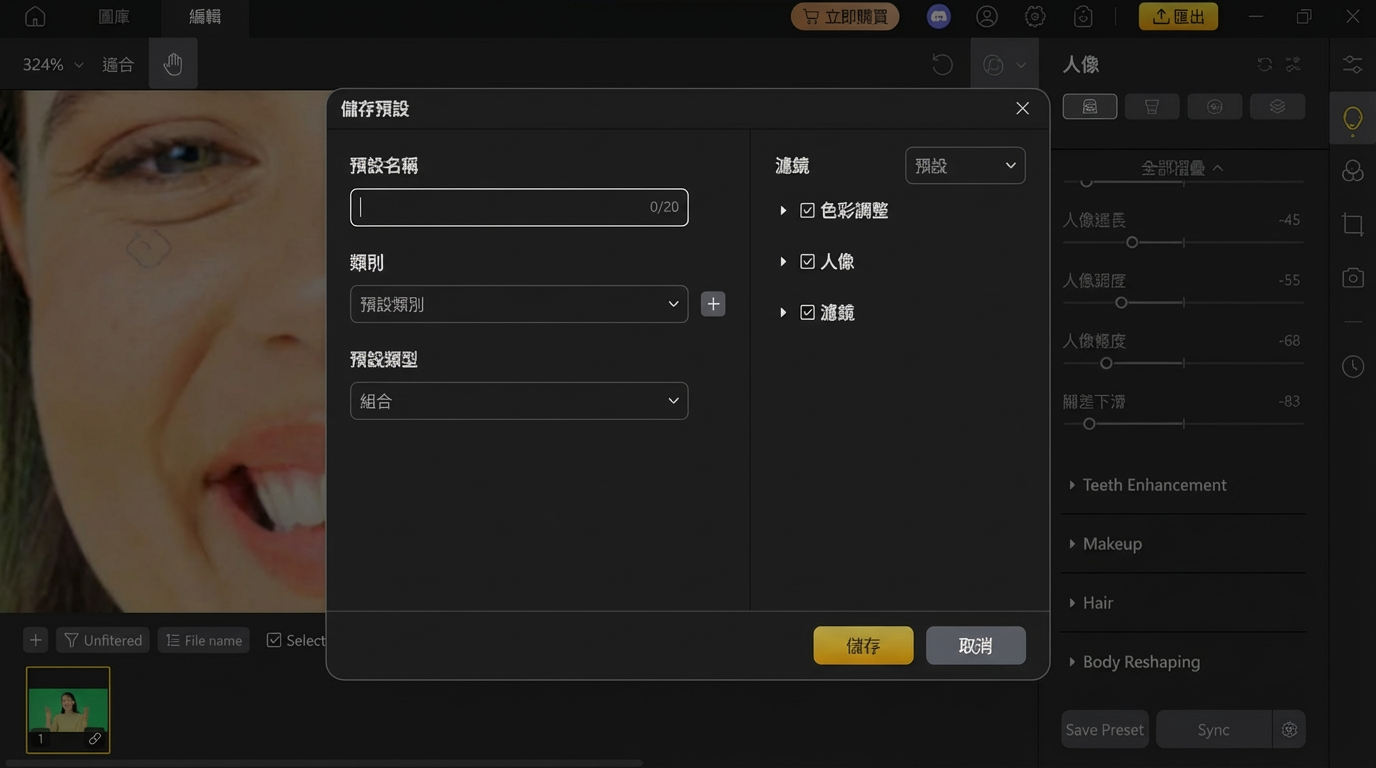
Task: Open the 預設類別 category dropdown
Action: tap(518, 304)
